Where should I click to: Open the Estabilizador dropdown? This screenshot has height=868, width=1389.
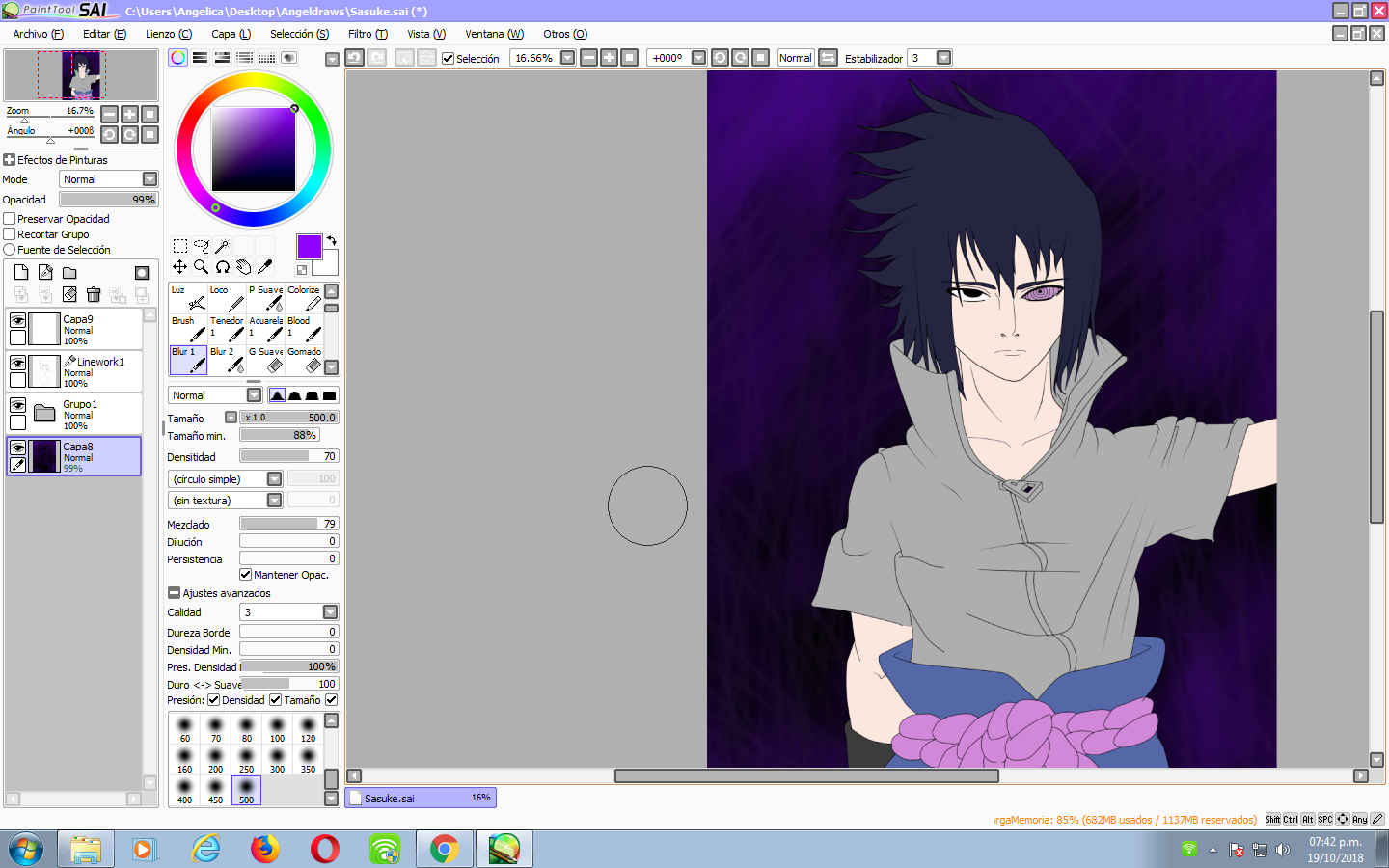pyautogui.click(x=944, y=58)
